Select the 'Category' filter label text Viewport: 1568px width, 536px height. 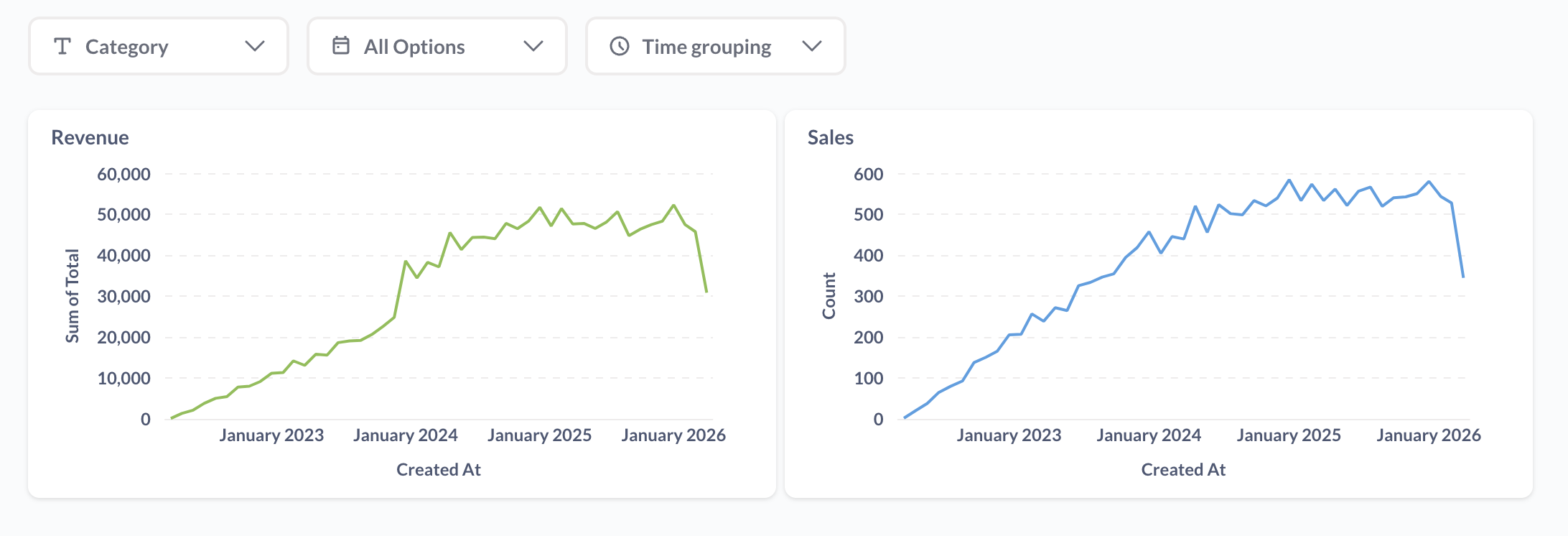click(126, 47)
